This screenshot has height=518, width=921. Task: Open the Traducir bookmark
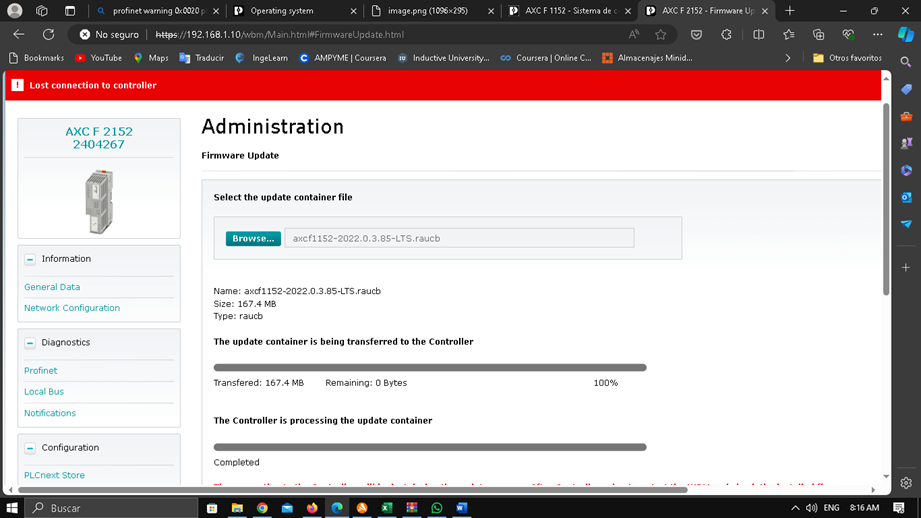(x=201, y=58)
